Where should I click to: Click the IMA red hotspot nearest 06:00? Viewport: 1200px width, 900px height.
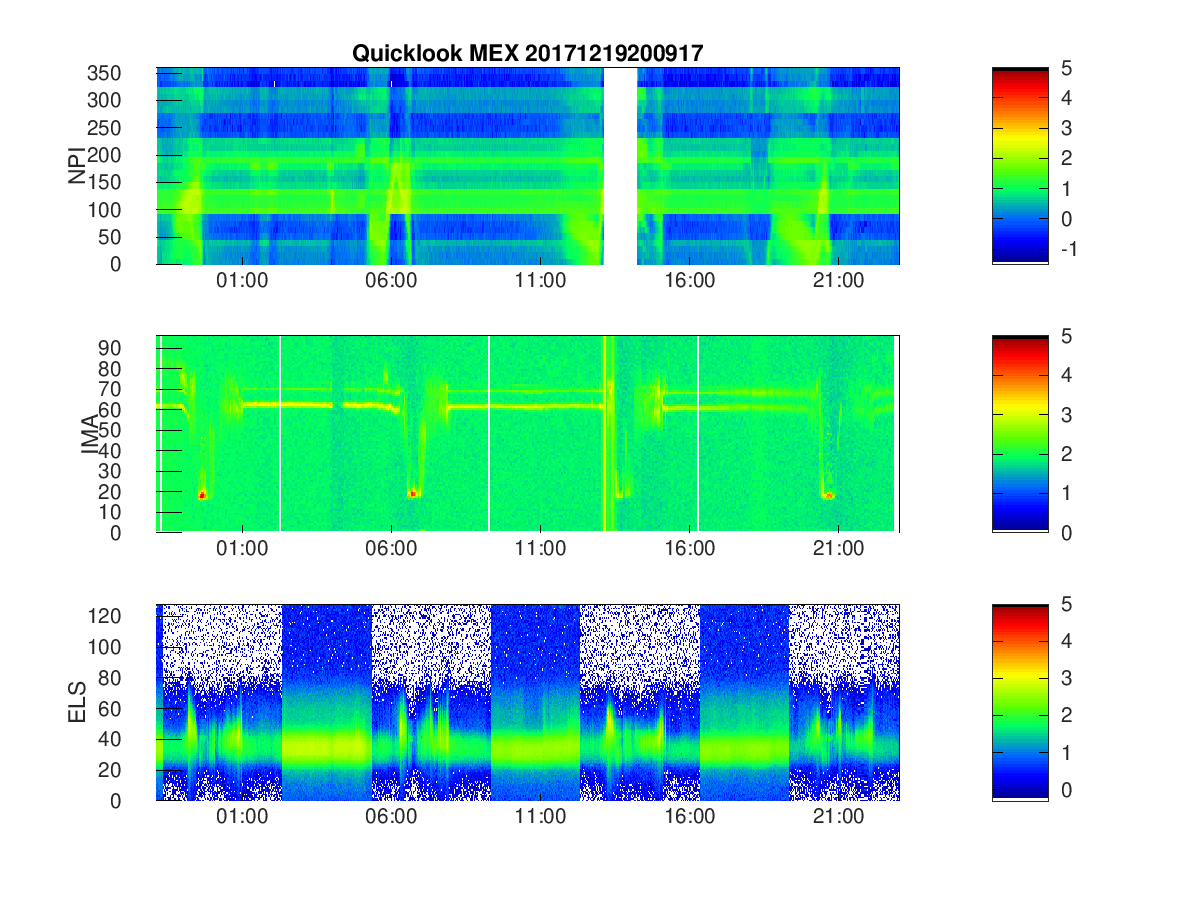pyautogui.click(x=412, y=493)
